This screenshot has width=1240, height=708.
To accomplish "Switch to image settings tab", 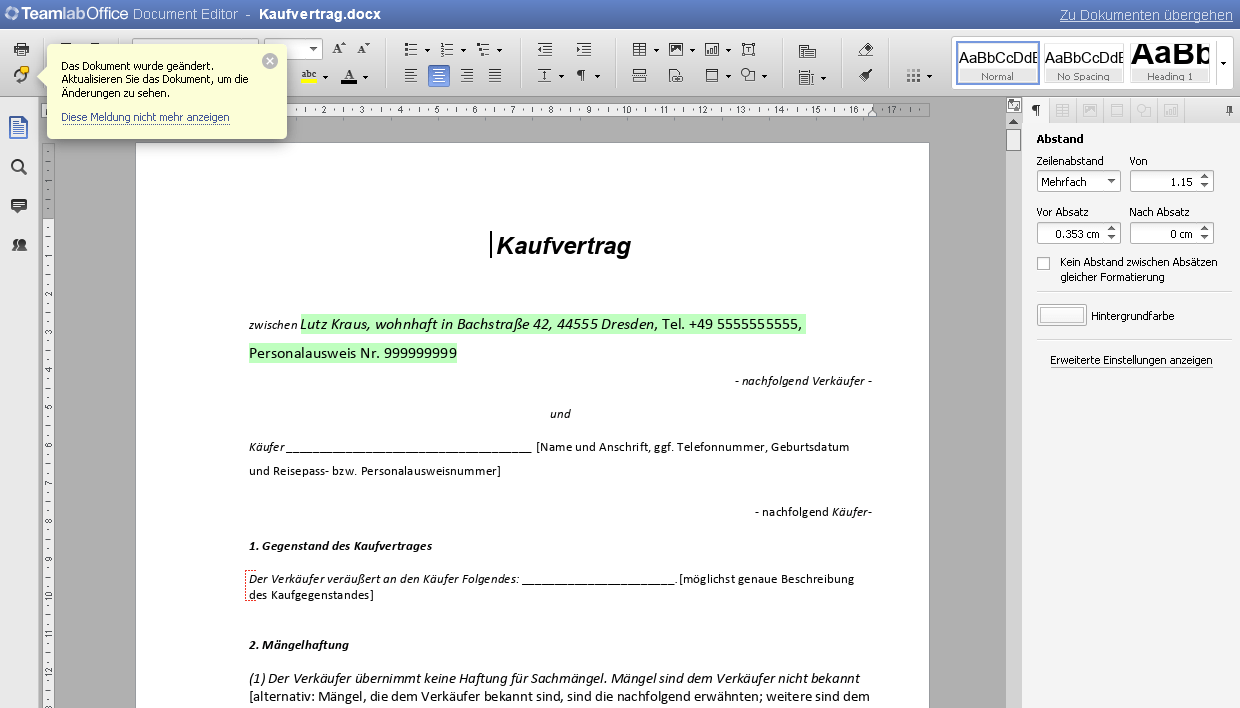I will pos(1089,110).
